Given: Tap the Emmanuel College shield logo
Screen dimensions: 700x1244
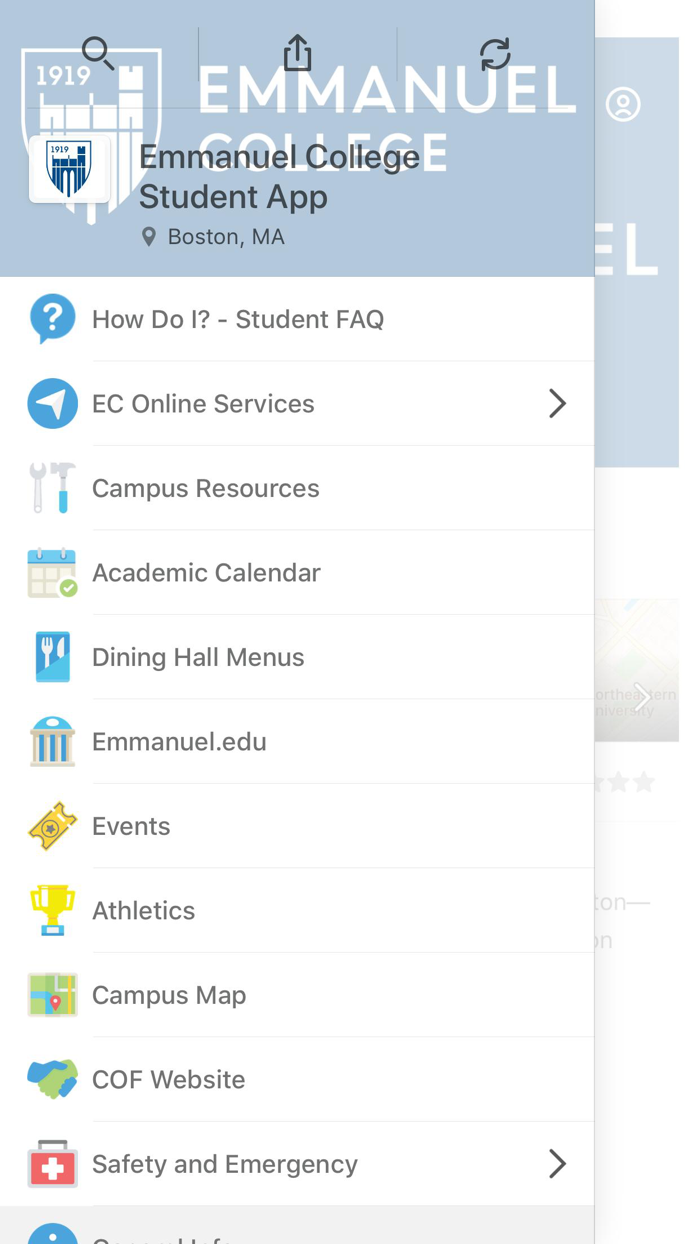Looking at the screenshot, I should click(69, 169).
